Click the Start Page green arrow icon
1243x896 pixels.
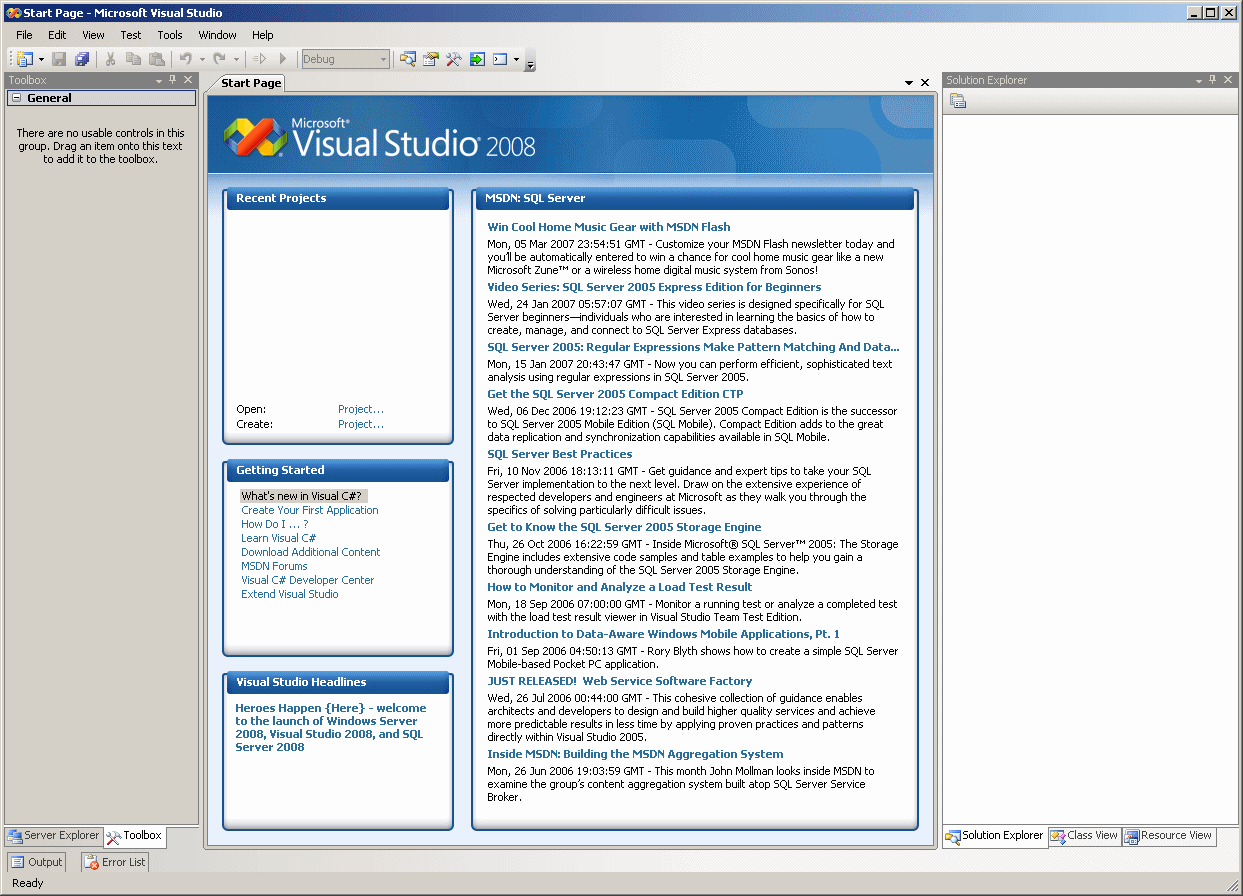(477, 59)
